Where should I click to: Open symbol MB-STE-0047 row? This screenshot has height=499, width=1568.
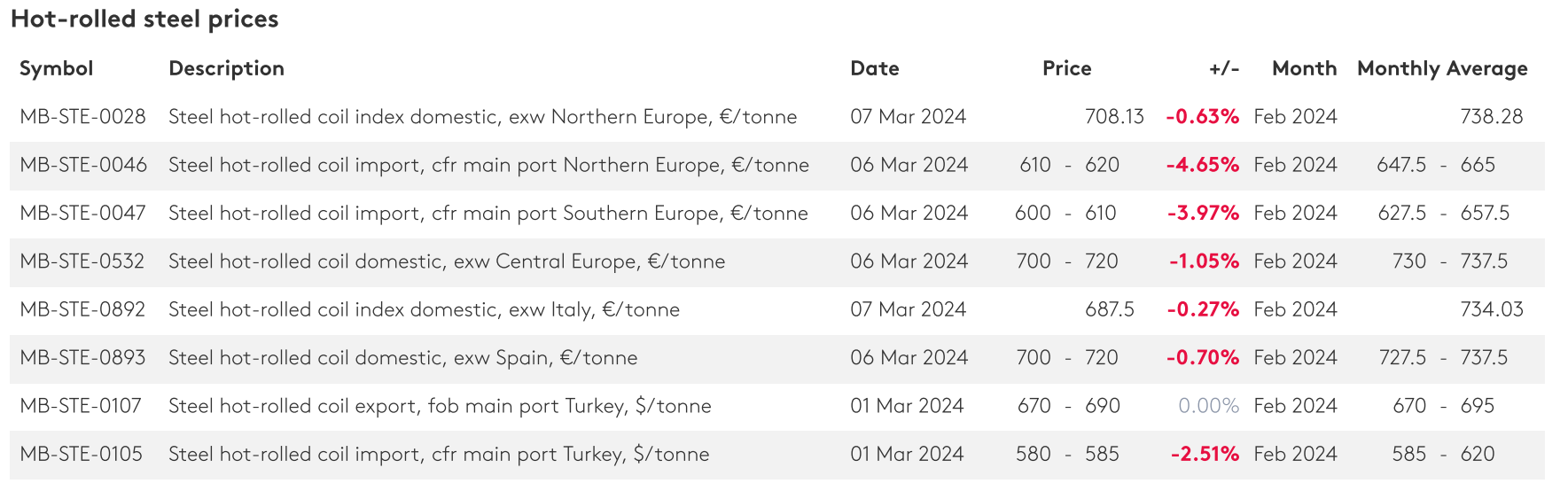coord(82,214)
